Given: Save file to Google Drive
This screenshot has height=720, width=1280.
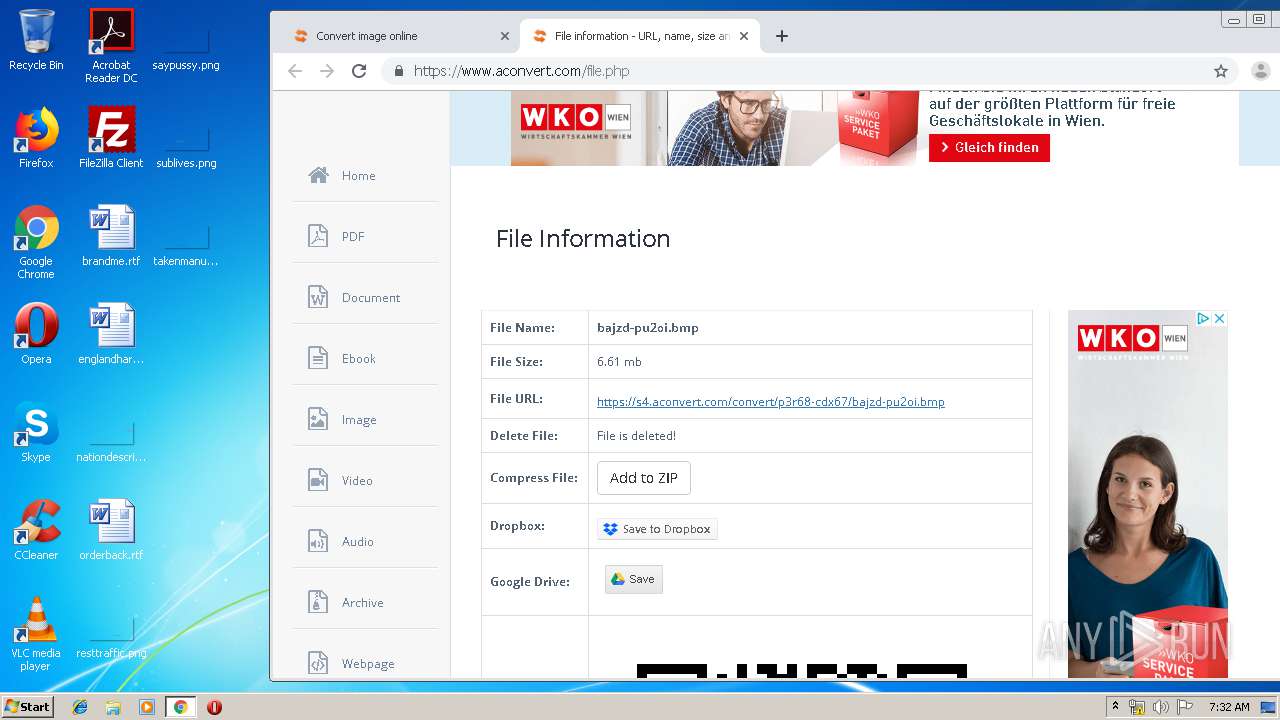Looking at the screenshot, I should (633, 579).
